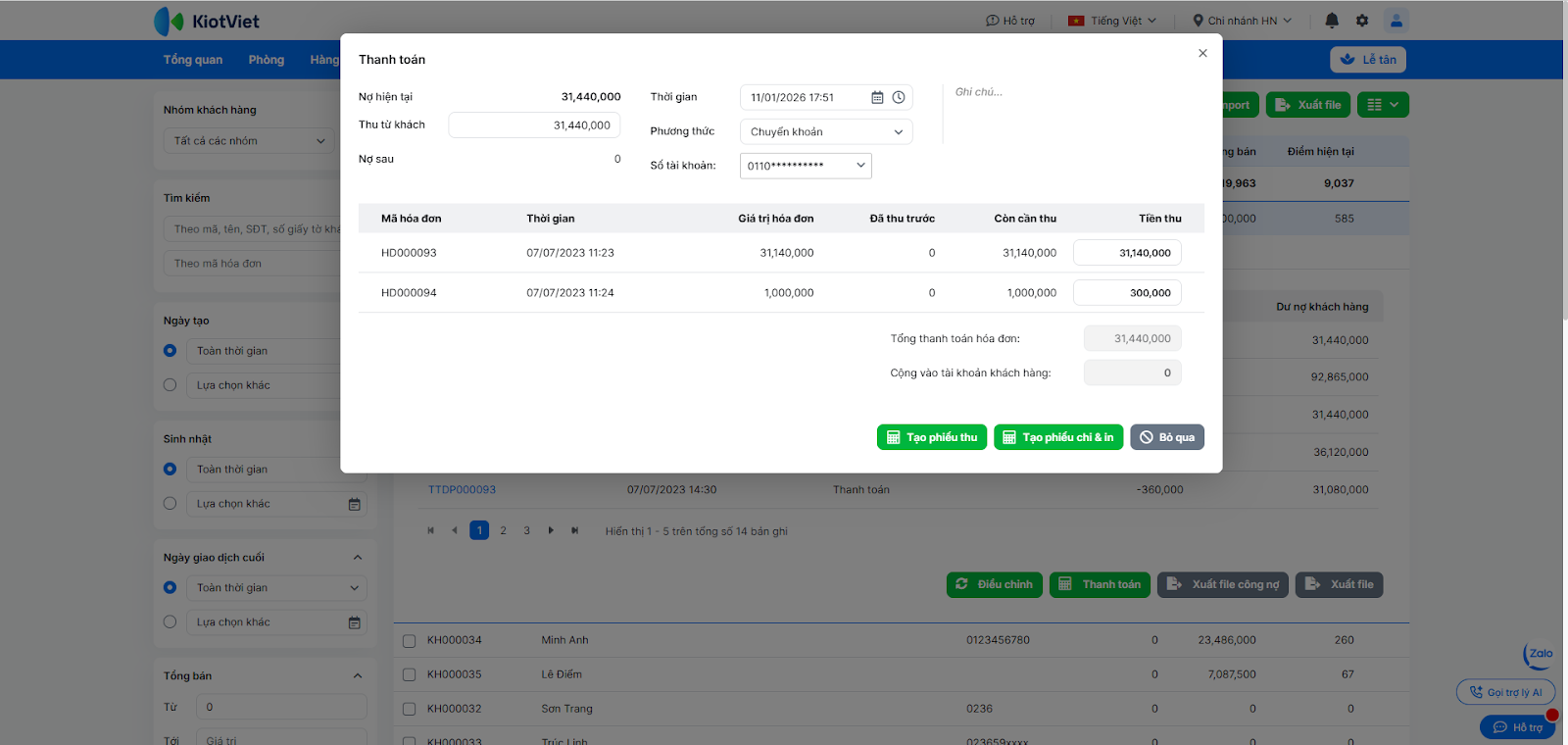Screen dimensions: 1568x745
Task: Click Thu từ khách amount field
Action: [x=534, y=125]
